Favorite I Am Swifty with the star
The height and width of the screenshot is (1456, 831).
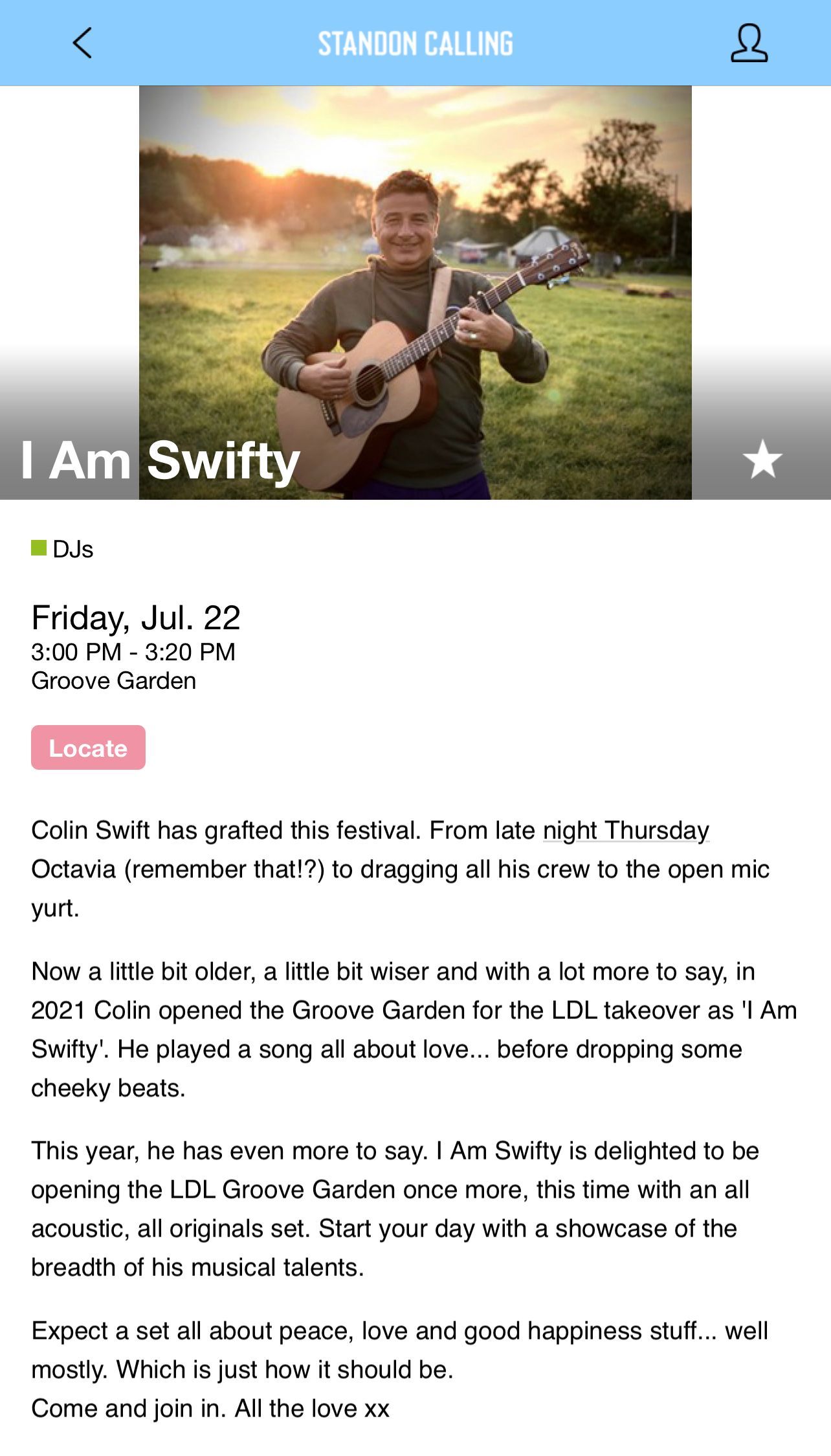[762, 459]
